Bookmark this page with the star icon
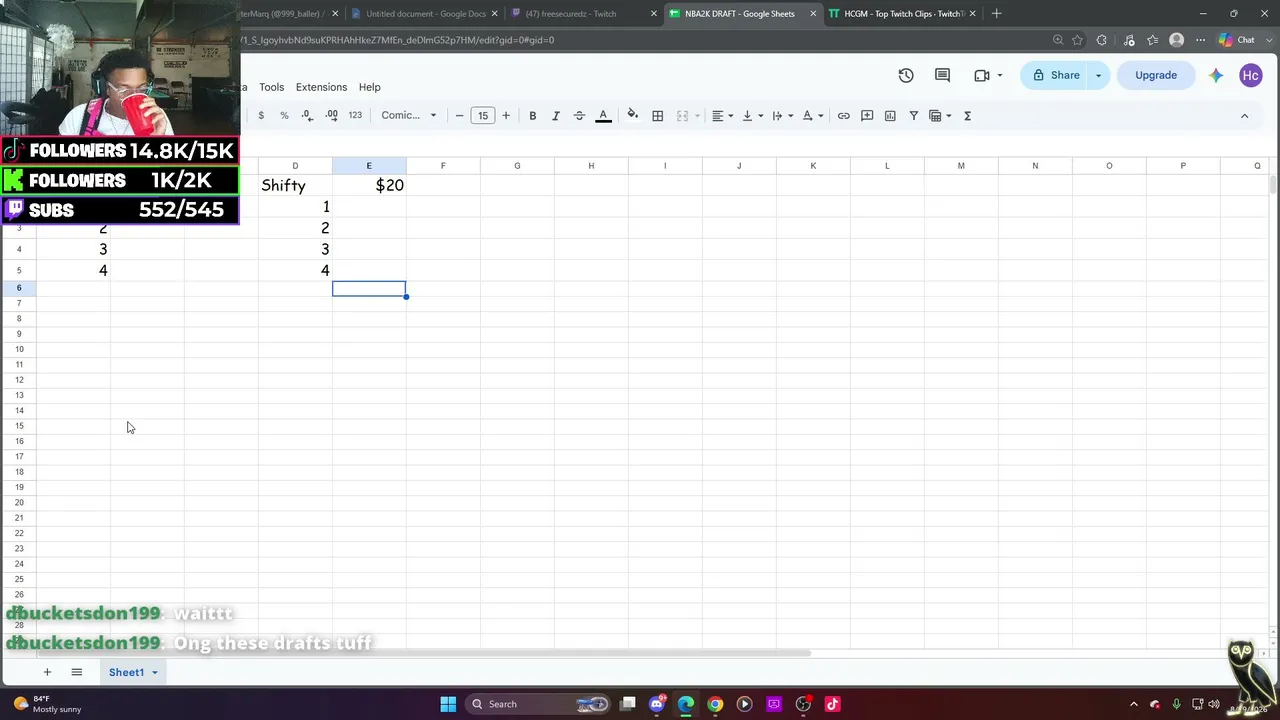1280x720 pixels. 1078,40
